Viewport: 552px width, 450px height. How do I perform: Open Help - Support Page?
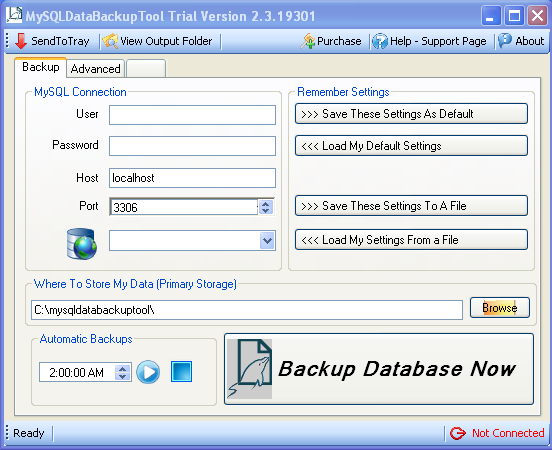point(429,41)
